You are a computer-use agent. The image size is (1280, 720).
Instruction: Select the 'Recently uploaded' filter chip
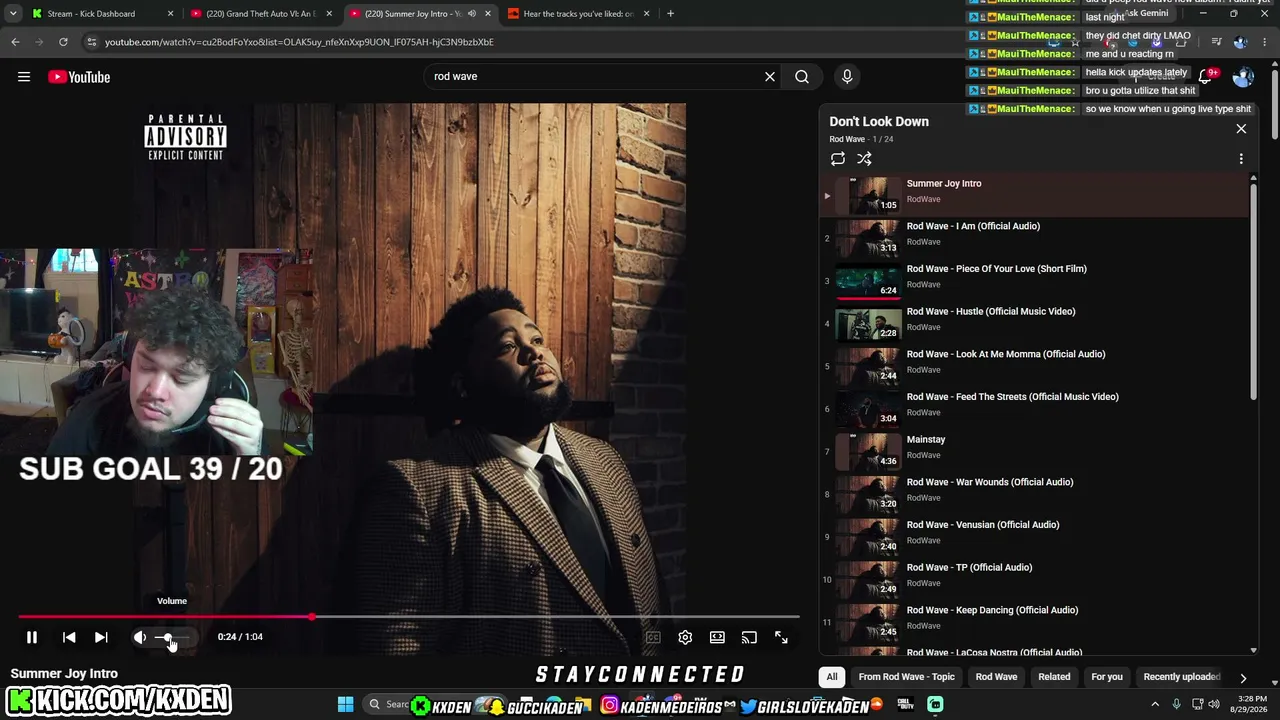point(1181,677)
